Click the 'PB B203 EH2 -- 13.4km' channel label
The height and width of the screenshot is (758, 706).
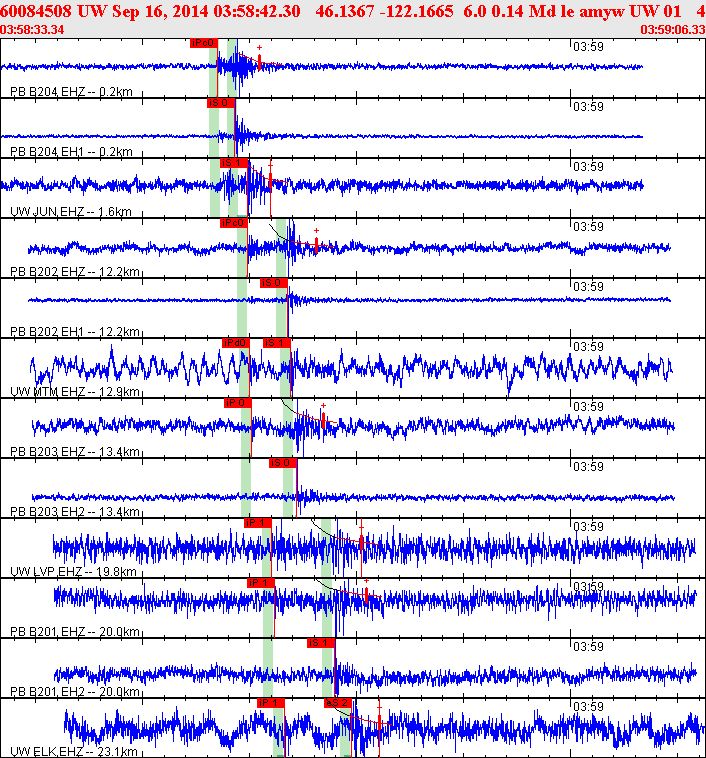[74, 511]
